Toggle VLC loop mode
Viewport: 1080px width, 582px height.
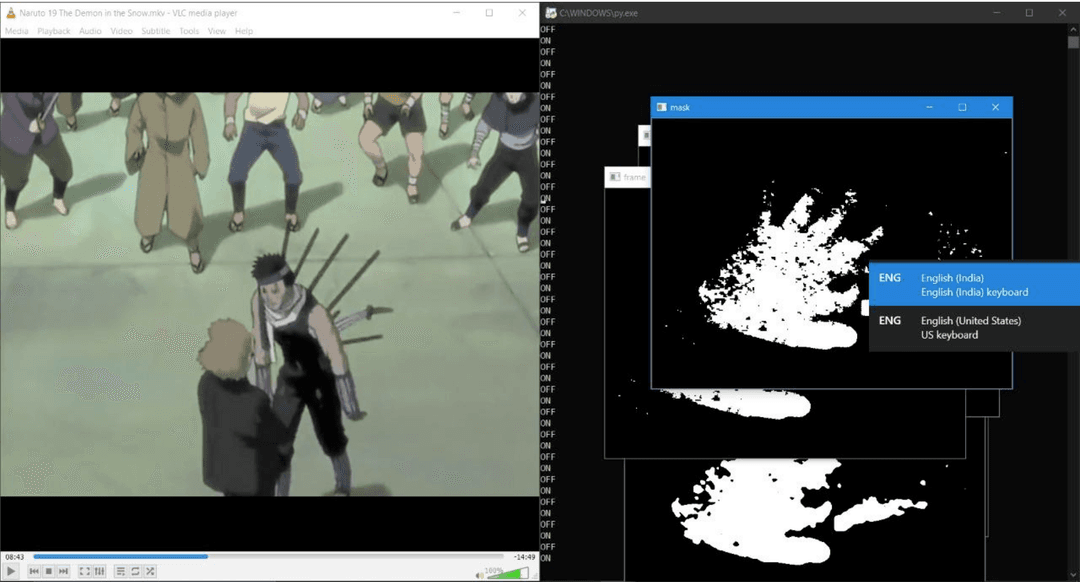(x=136, y=571)
